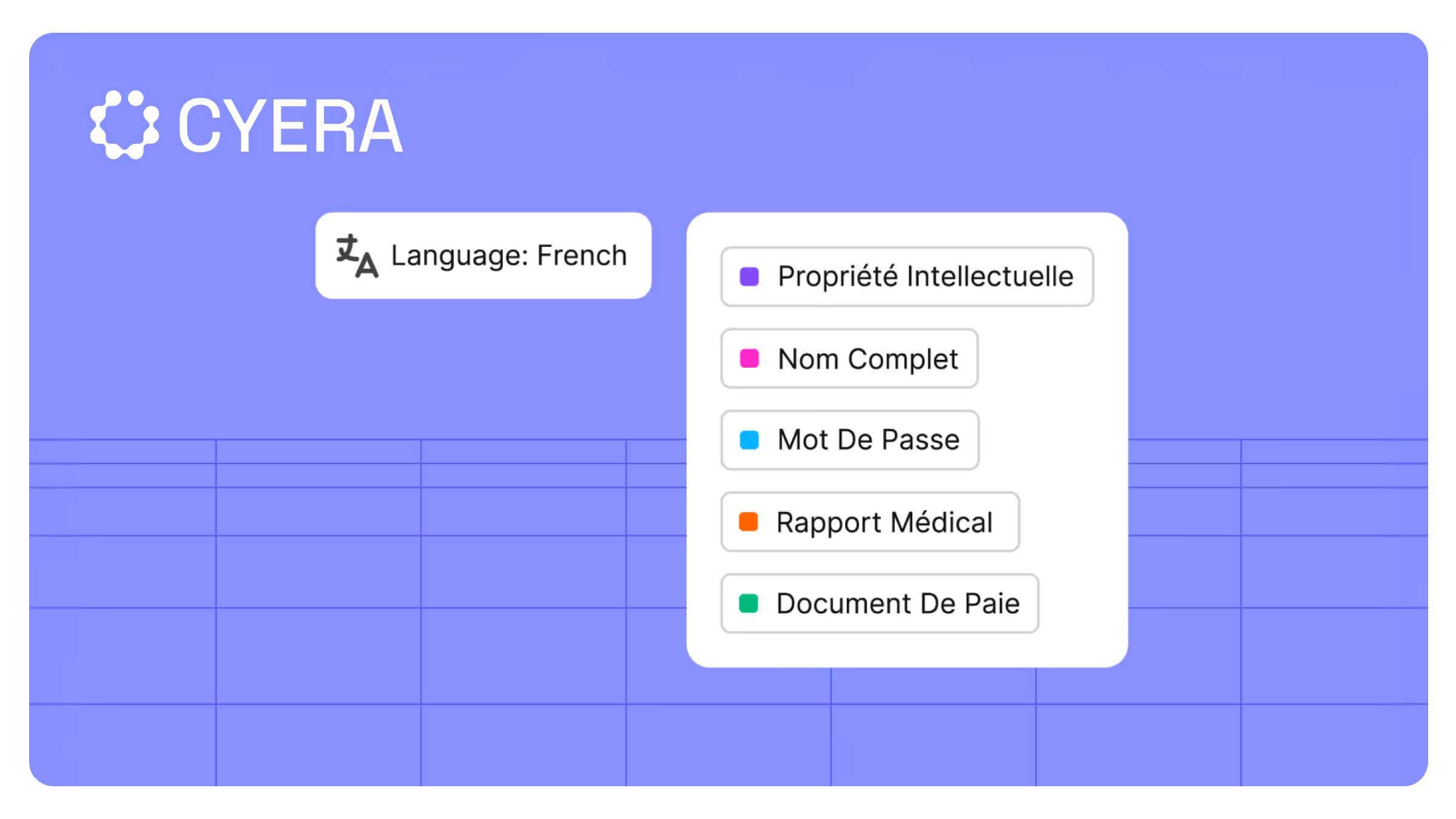1456x819 pixels.
Task: Click the green Document De Paie square
Action: (749, 604)
